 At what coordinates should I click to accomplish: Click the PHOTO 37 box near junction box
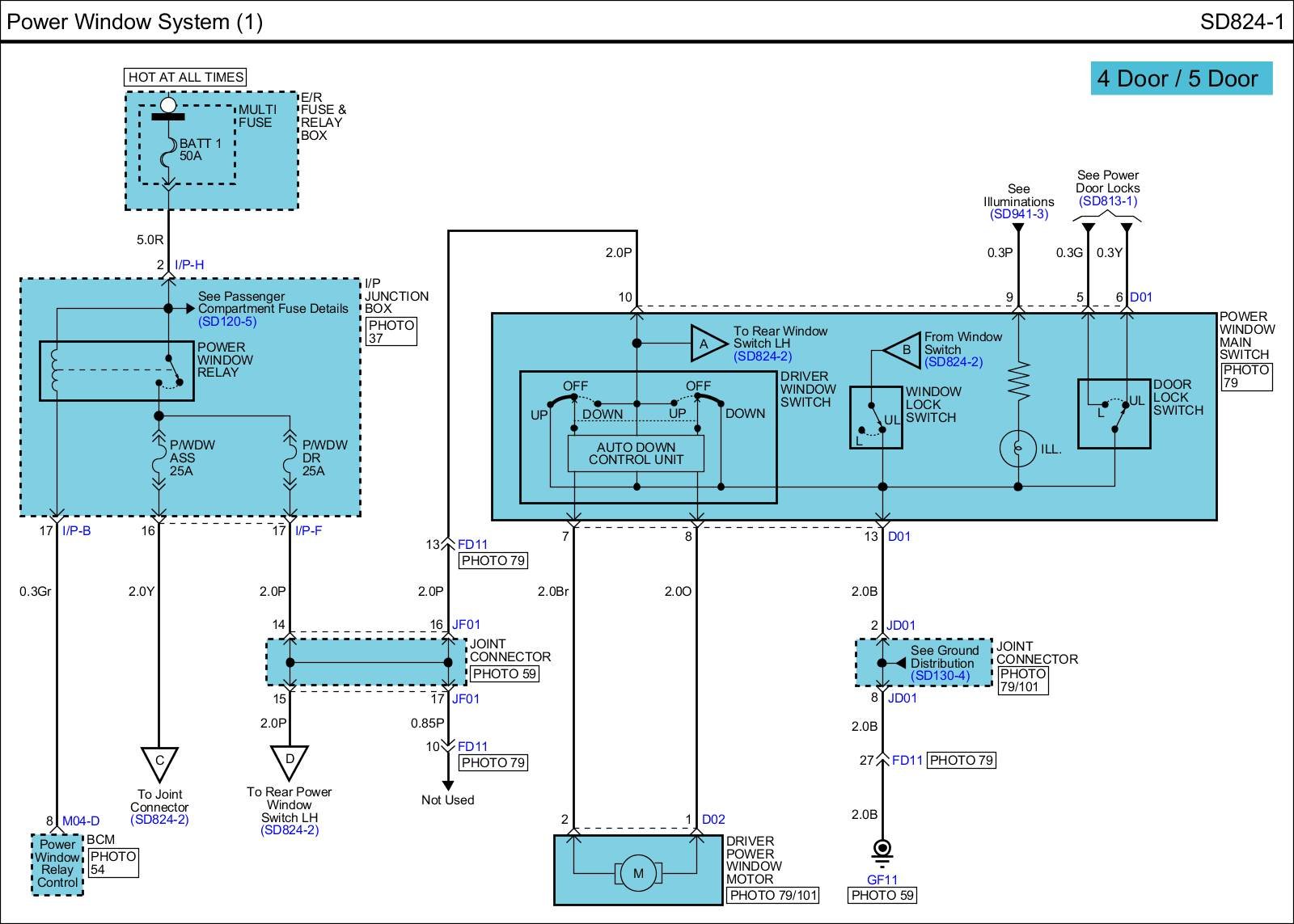[391, 331]
